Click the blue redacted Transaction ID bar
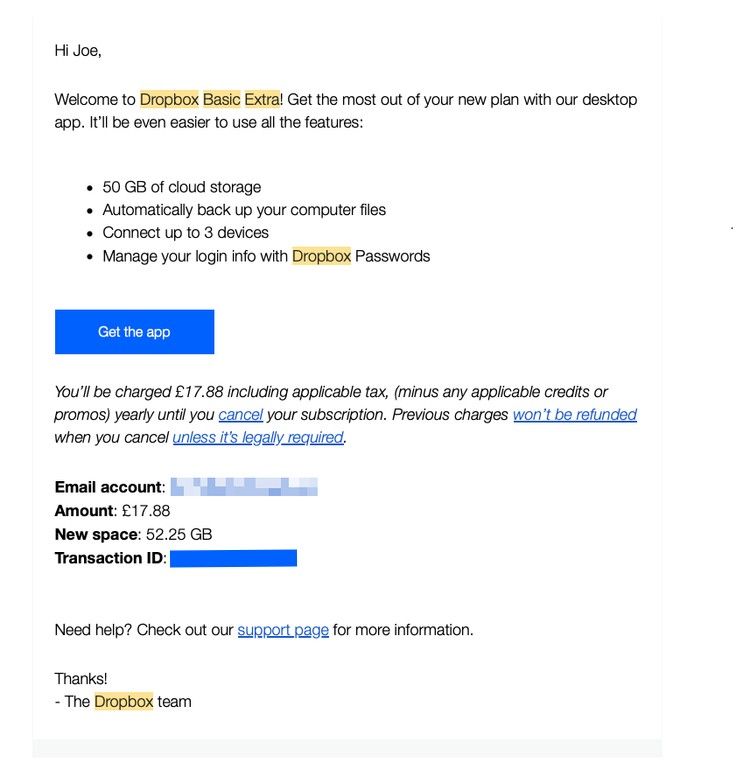 point(233,558)
